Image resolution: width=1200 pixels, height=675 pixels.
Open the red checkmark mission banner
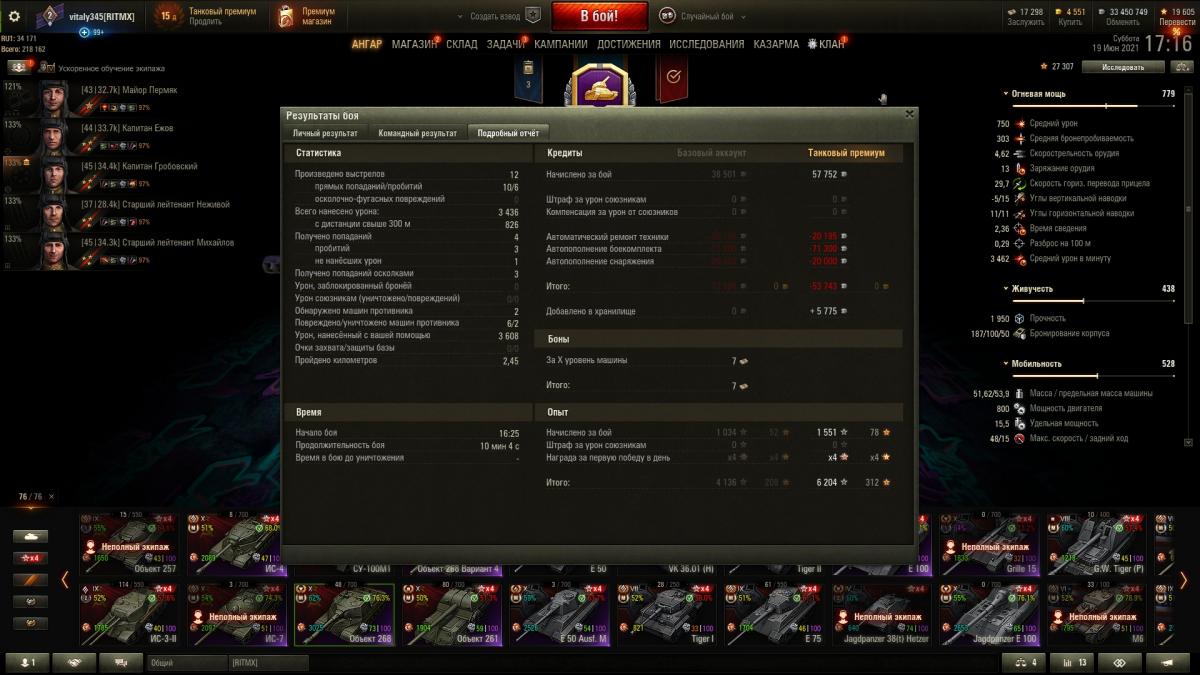pyautogui.click(x=672, y=79)
